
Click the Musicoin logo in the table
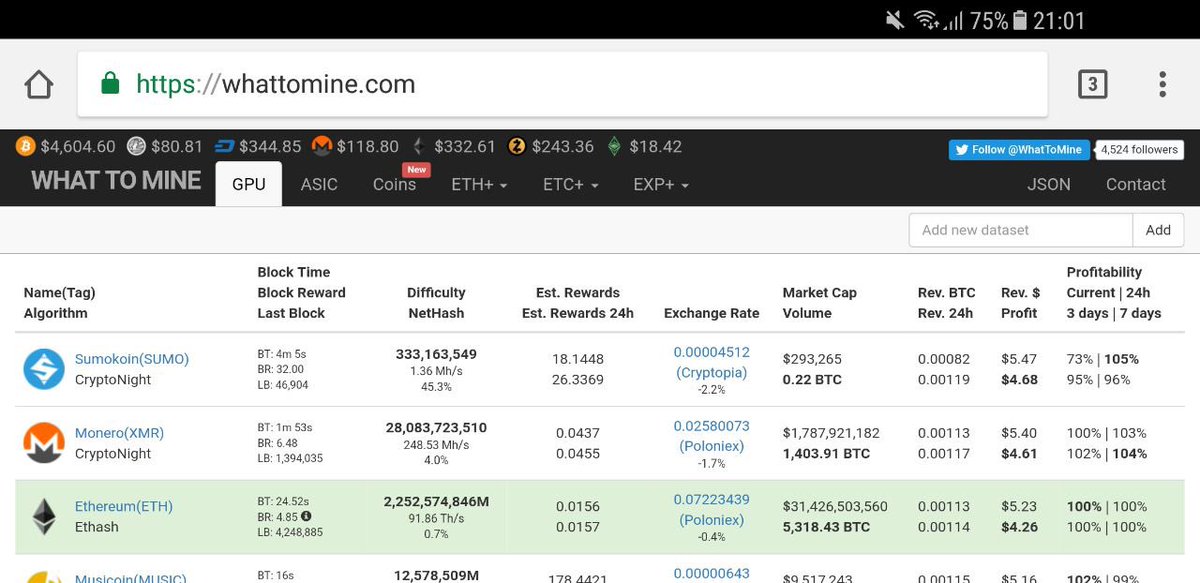(44, 577)
